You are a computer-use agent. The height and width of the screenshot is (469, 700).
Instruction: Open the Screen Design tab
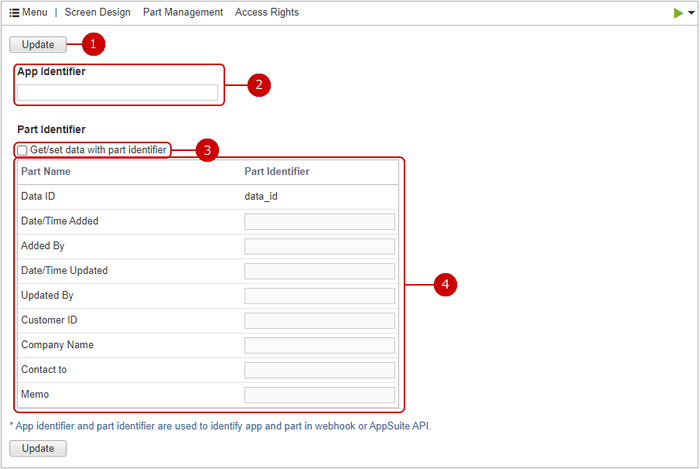98,13
